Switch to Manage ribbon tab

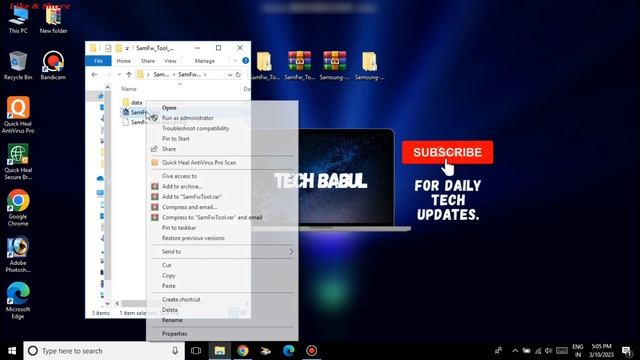coord(204,61)
